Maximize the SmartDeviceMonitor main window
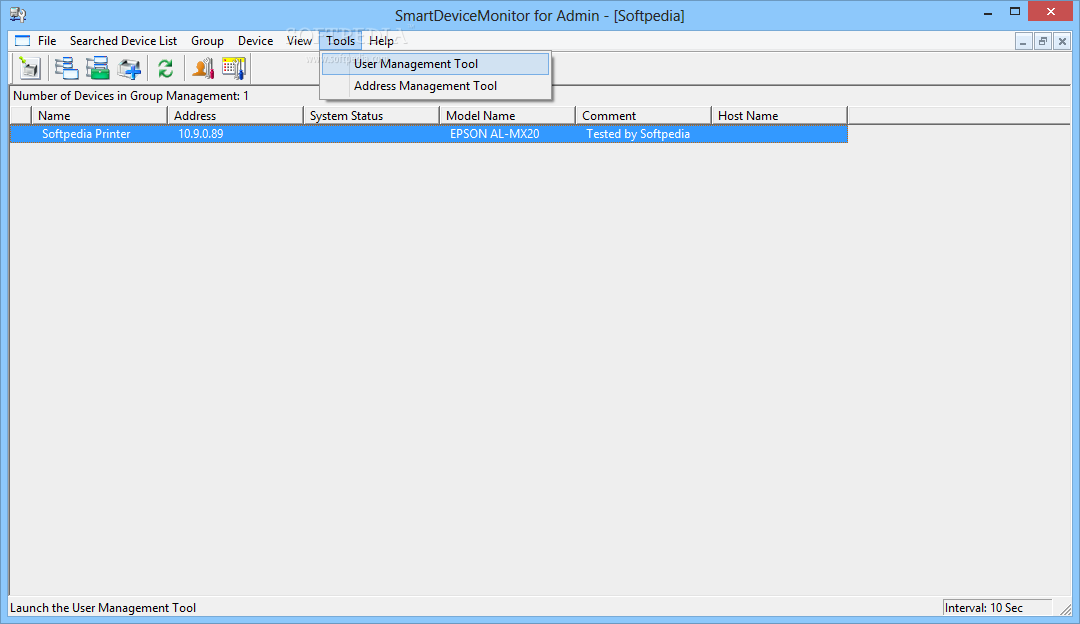This screenshot has height=624, width=1080. click(x=1015, y=12)
